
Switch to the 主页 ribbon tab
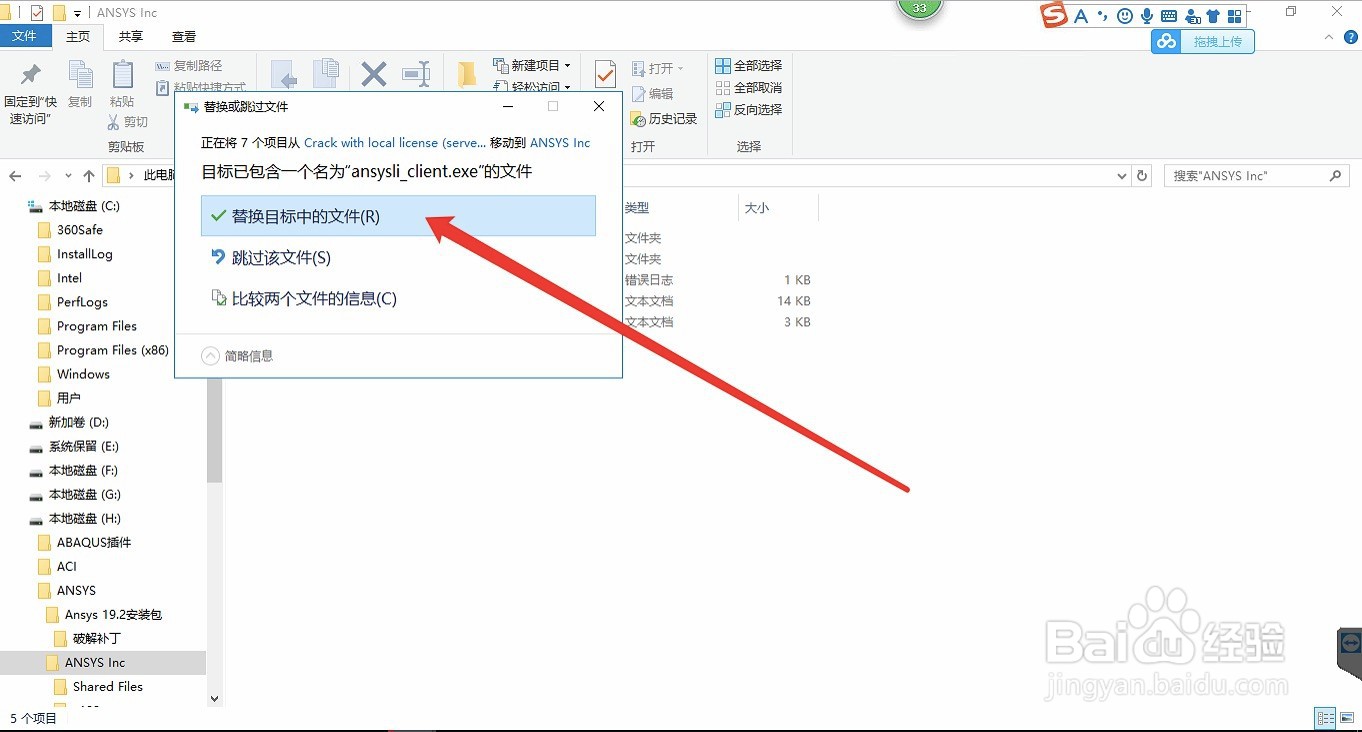coord(78,36)
